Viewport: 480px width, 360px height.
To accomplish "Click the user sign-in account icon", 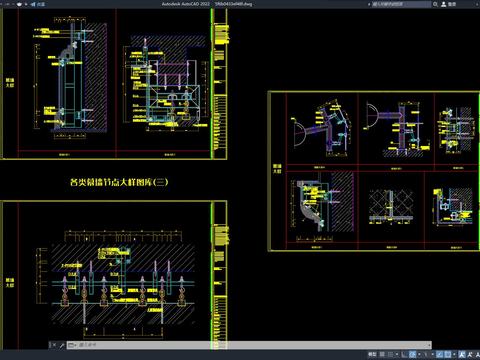I will point(444,4).
